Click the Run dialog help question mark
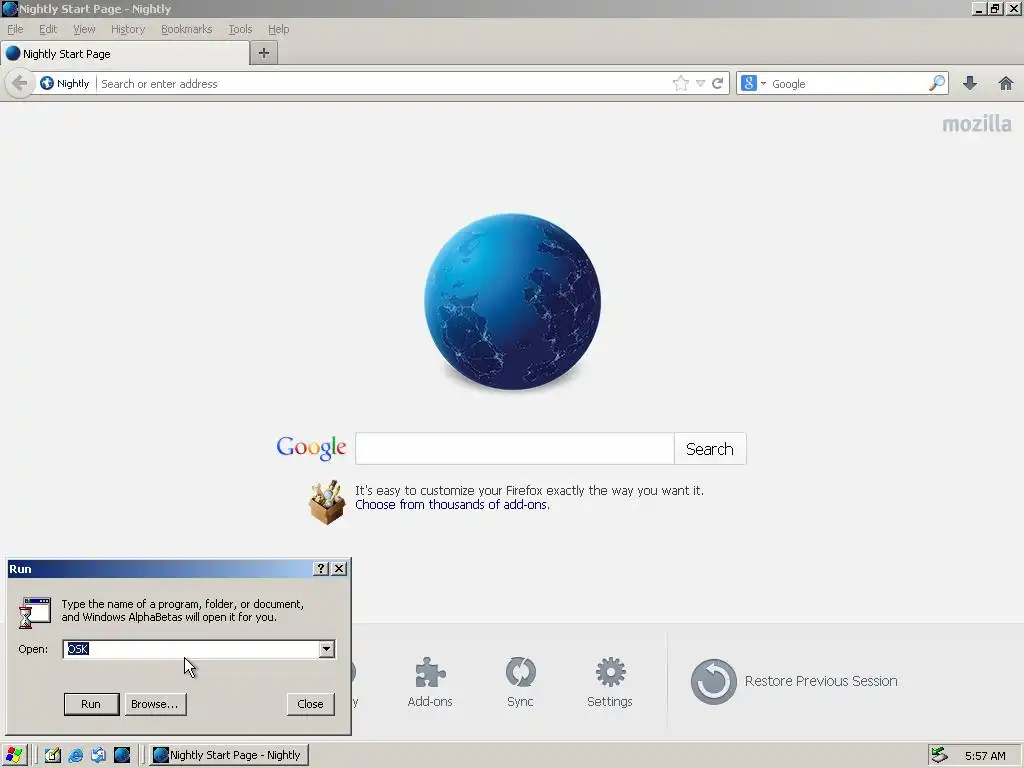This screenshot has width=1024, height=768. [x=321, y=569]
